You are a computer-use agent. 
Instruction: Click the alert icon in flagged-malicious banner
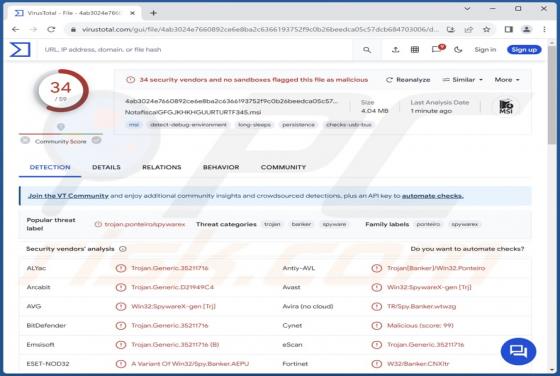pyautogui.click(x=131, y=80)
